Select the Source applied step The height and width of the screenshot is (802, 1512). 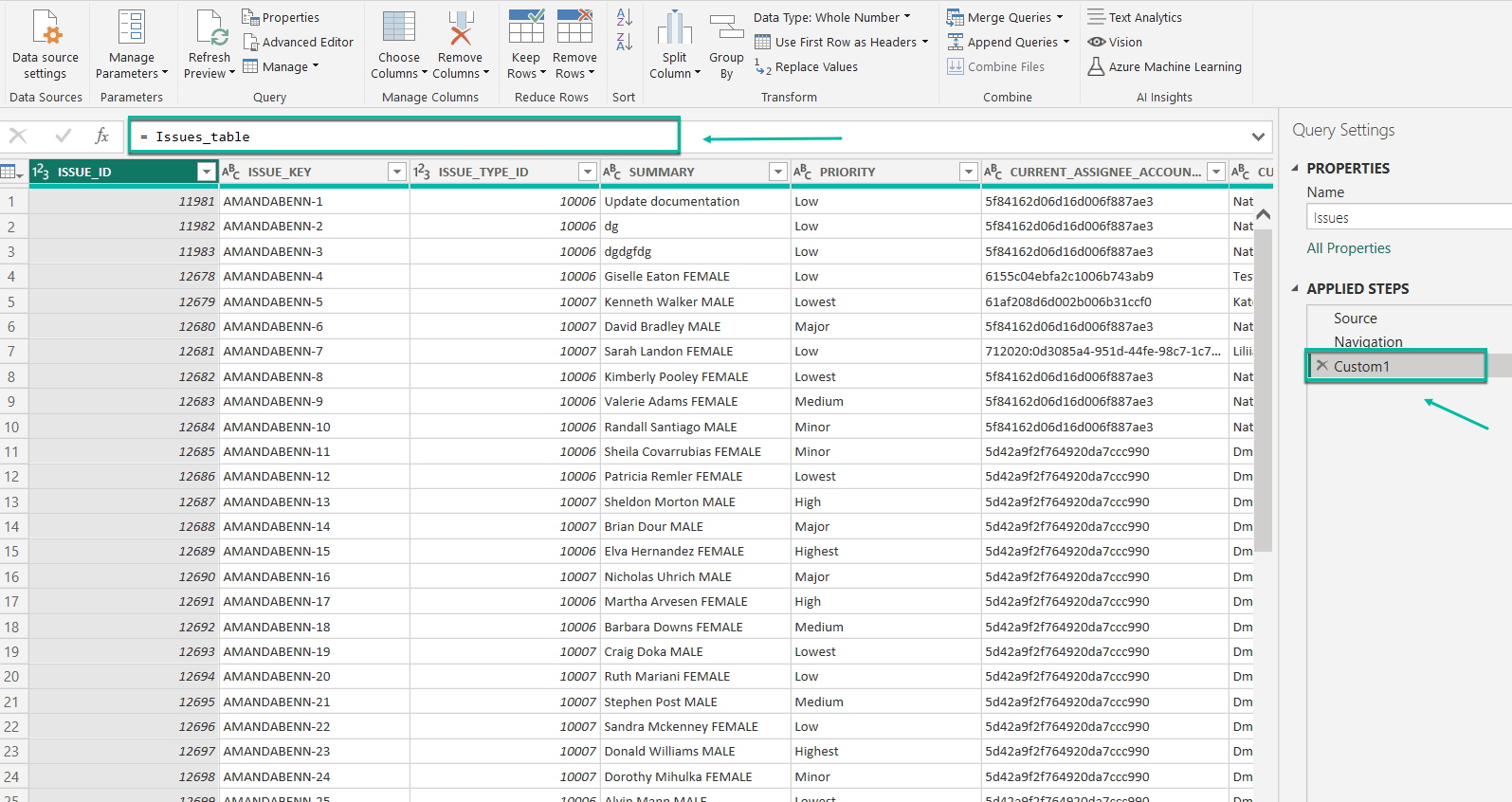1355,319
